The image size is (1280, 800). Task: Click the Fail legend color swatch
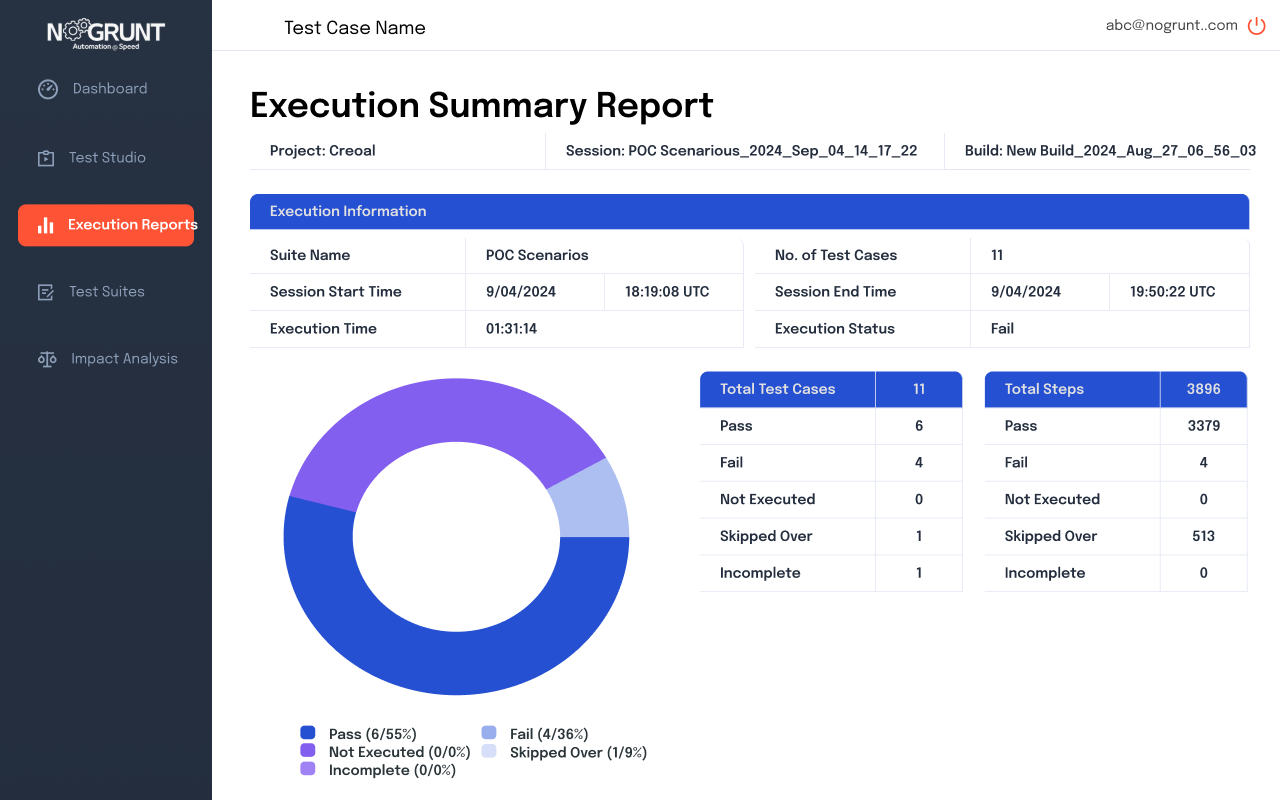489,734
